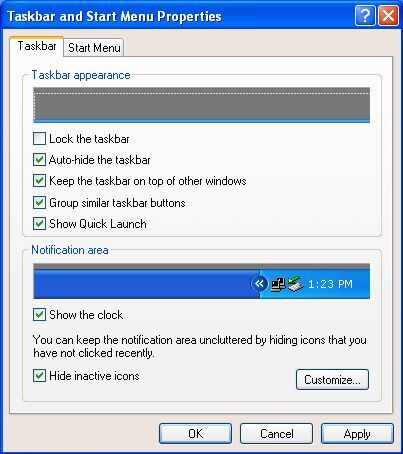Switch to the Start Menu tab
The image size is (403, 454).
coord(94,48)
